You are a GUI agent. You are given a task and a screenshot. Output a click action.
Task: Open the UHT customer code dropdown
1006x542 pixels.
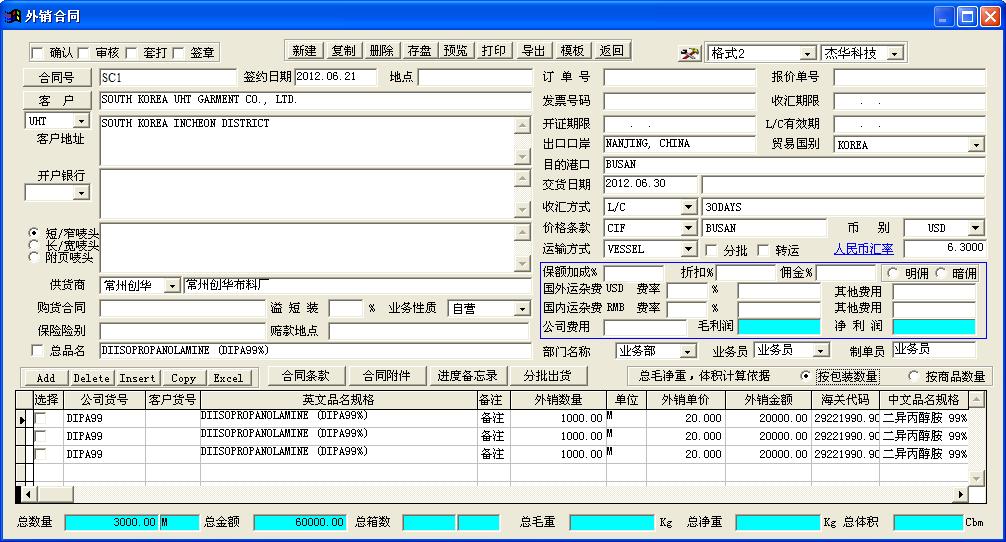(81, 121)
